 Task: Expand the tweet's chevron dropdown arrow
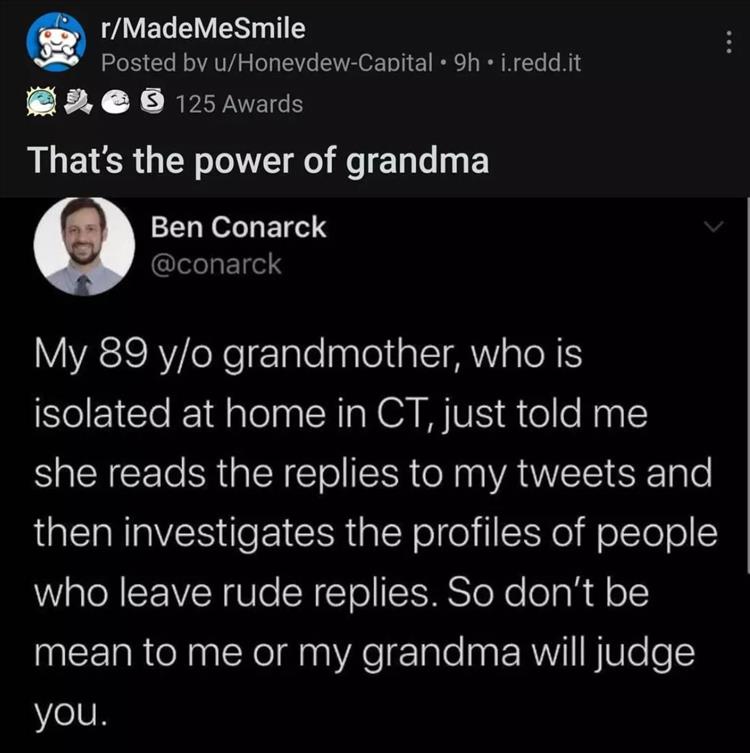click(x=713, y=229)
